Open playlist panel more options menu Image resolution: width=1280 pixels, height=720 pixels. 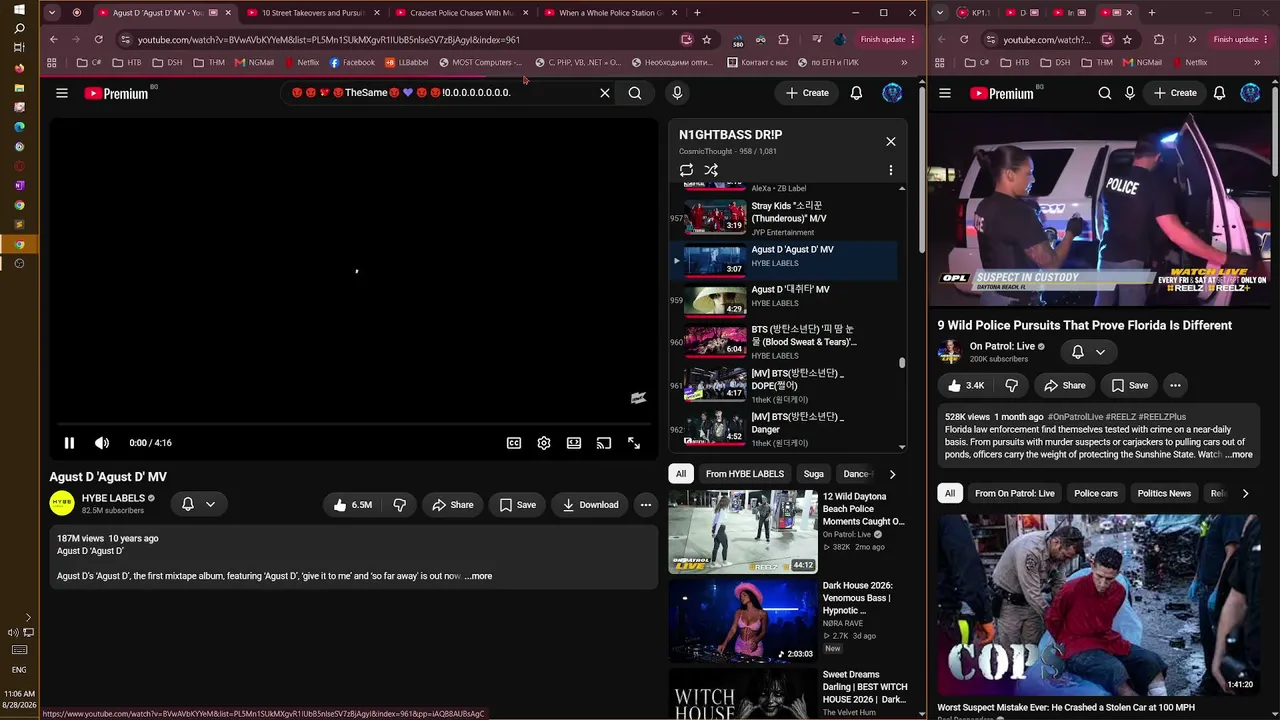pyautogui.click(x=890, y=170)
